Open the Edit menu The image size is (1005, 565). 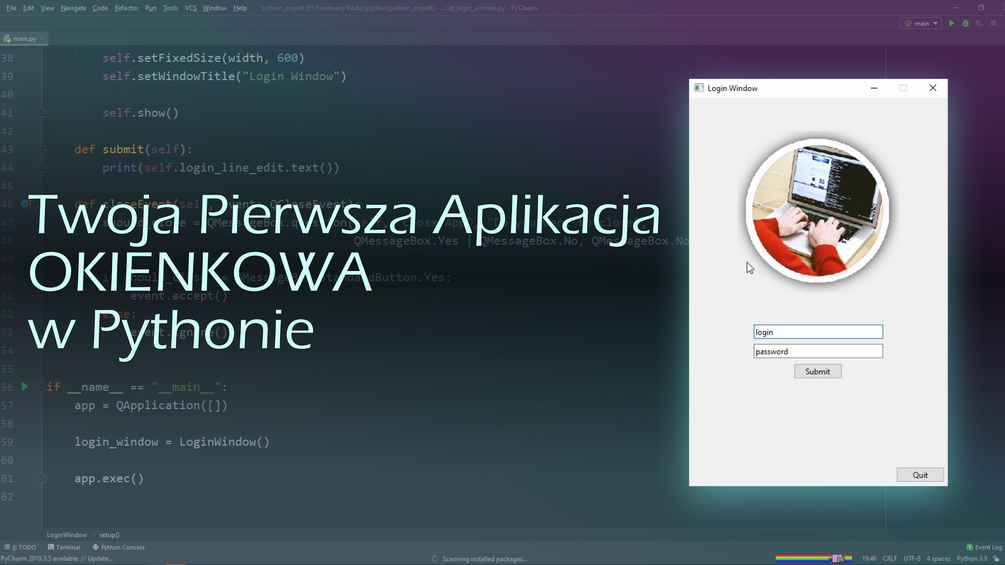[x=28, y=8]
